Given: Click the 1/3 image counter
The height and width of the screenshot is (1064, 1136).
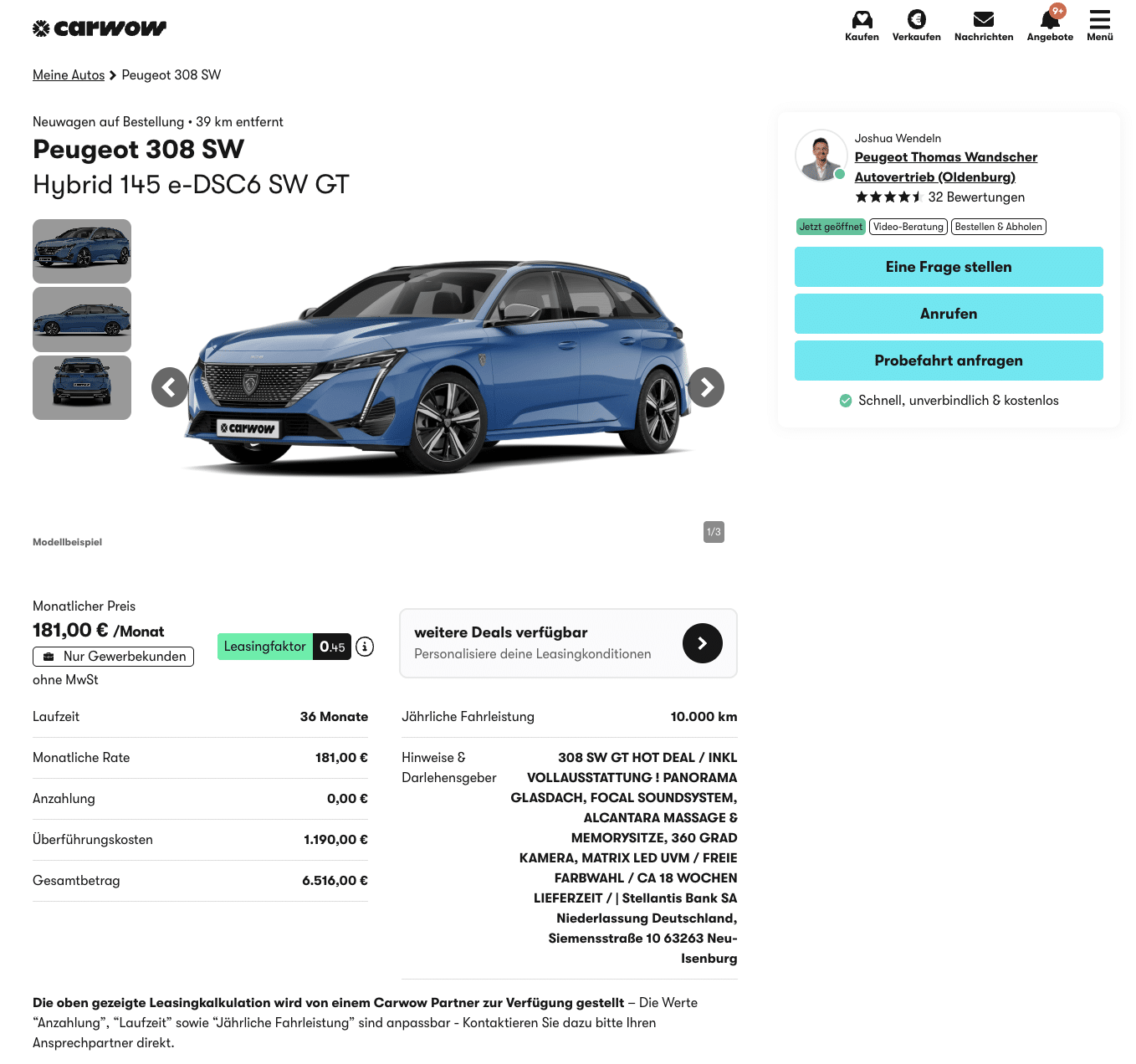Looking at the screenshot, I should coord(714,532).
